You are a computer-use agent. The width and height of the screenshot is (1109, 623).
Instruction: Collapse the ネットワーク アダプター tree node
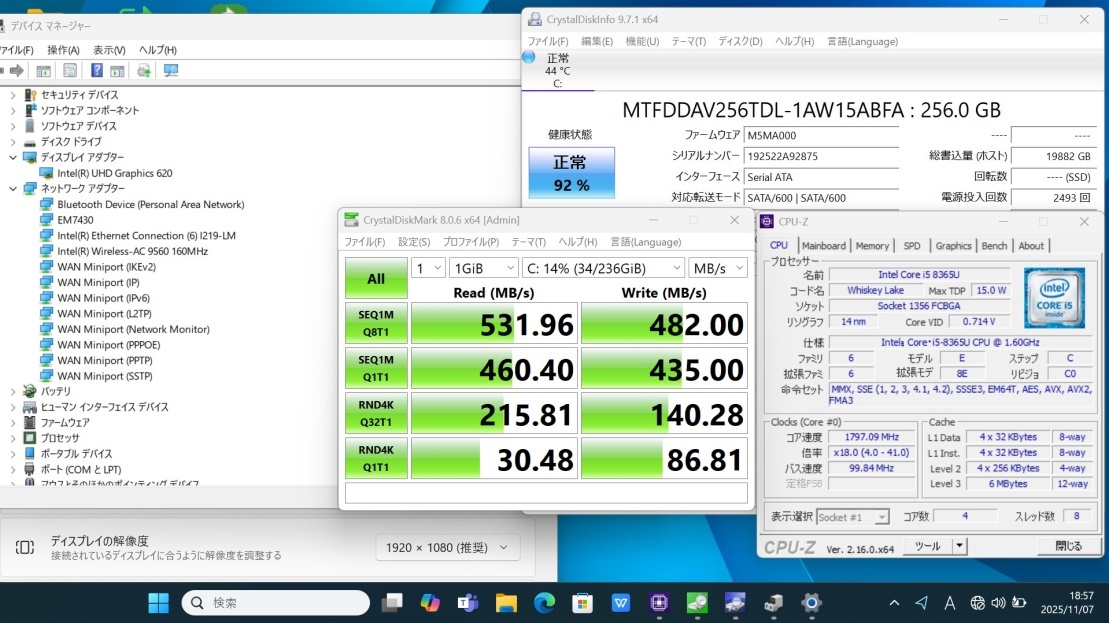point(13,188)
